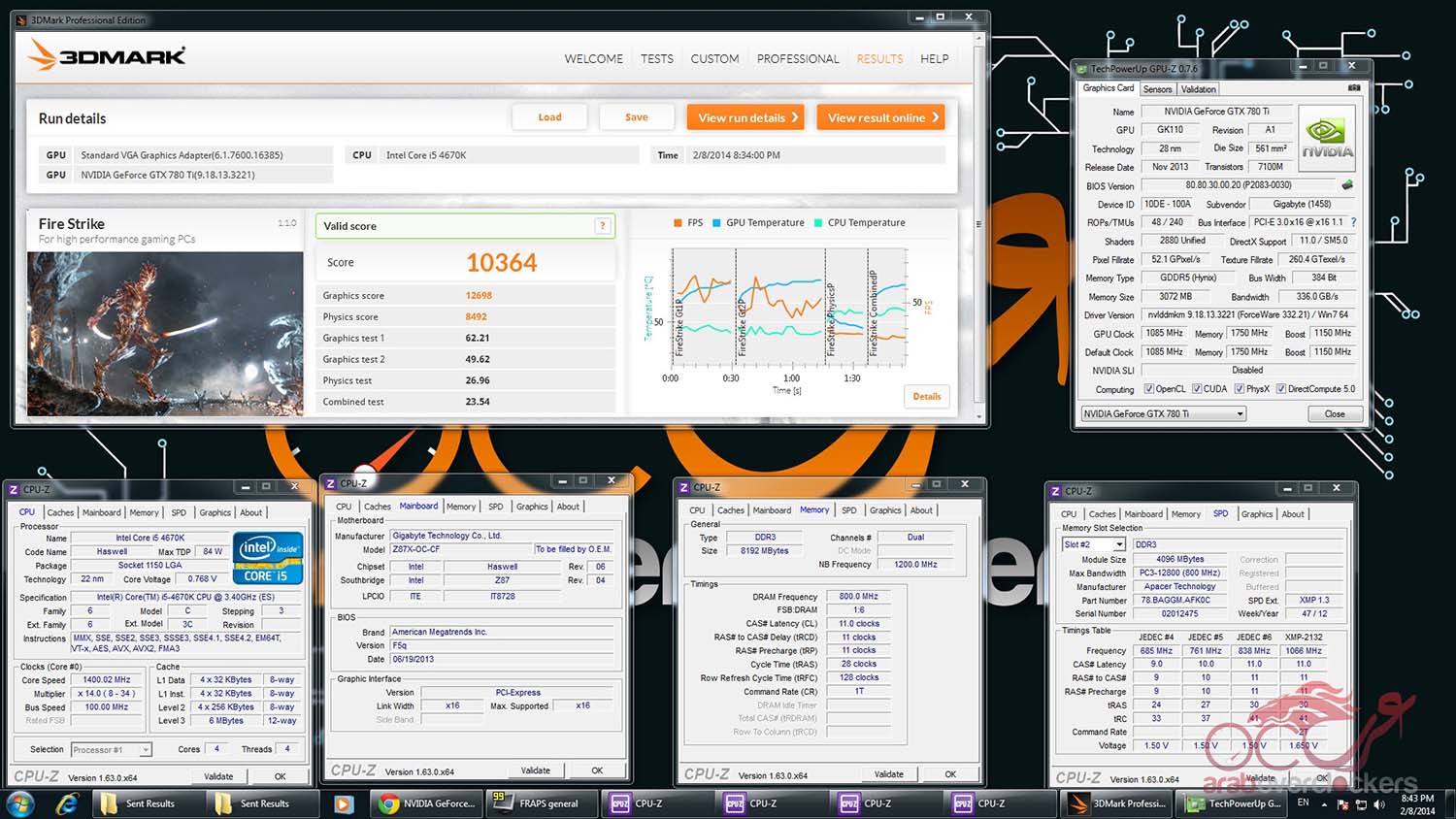The height and width of the screenshot is (819, 1456).
Task: Click the Details button below the chart
Action: [x=926, y=396]
